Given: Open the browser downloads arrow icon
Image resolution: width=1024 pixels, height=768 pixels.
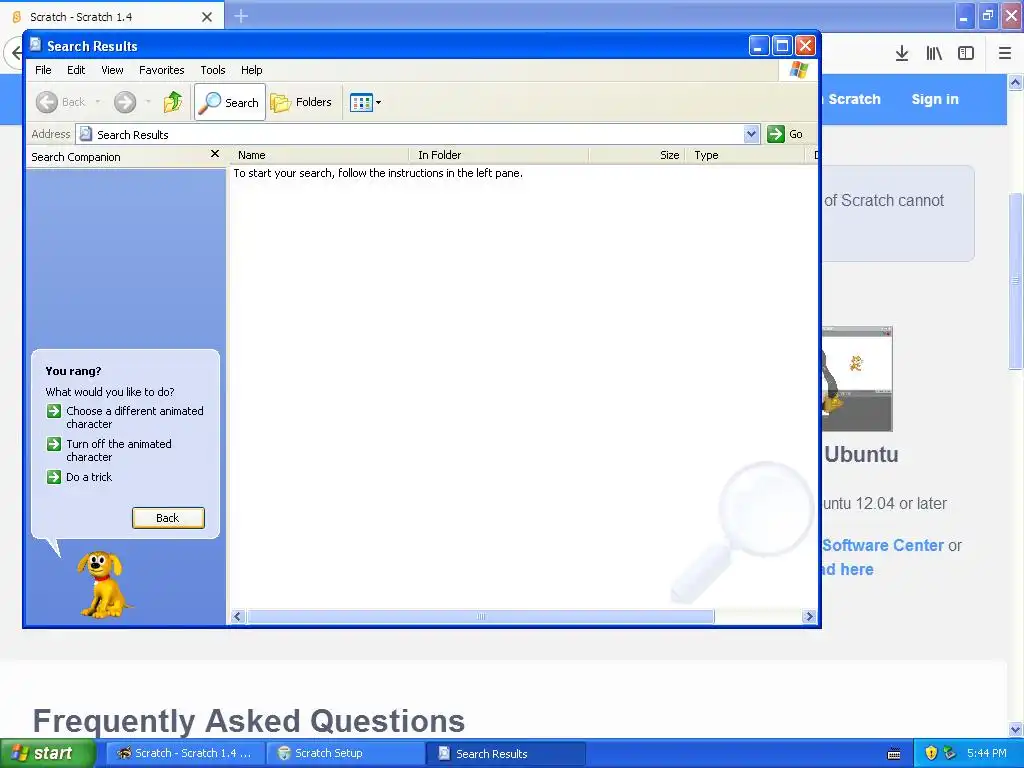Looking at the screenshot, I should tap(902, 54).
